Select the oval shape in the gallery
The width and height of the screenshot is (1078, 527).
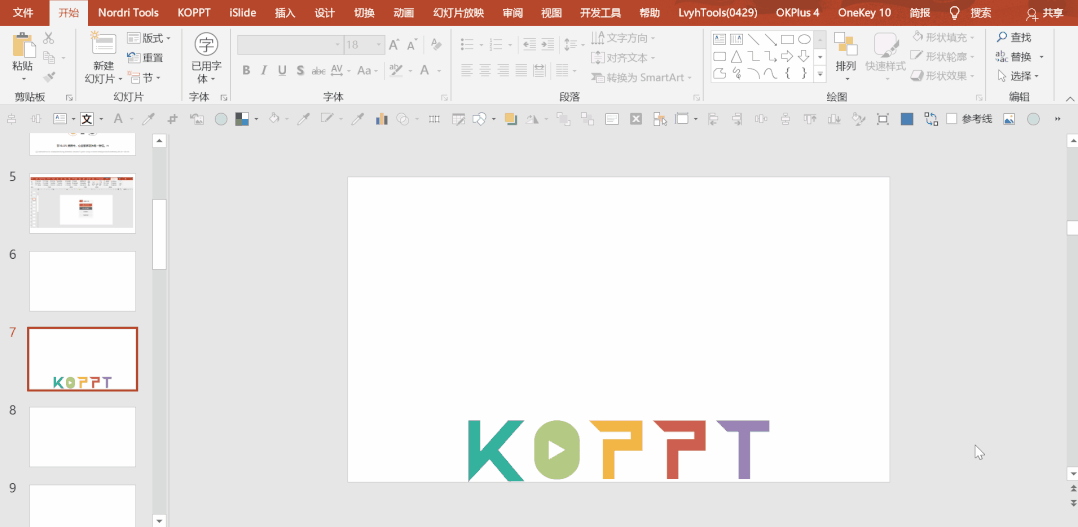tap(804, 39)
